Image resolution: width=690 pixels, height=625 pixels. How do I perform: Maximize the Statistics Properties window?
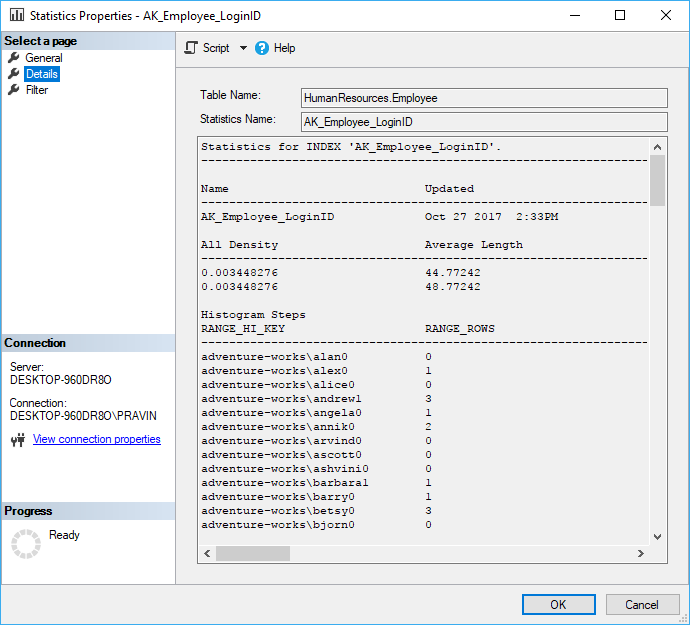click(620, 15)
